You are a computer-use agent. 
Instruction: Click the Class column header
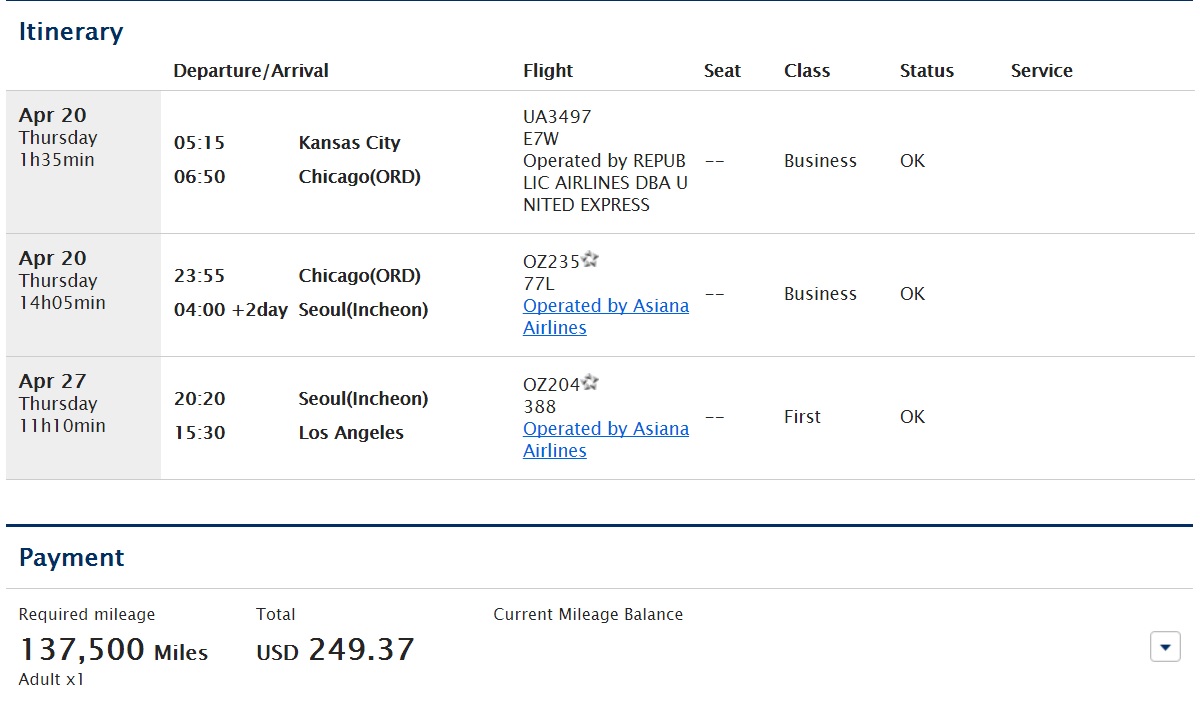coord(807,71)
